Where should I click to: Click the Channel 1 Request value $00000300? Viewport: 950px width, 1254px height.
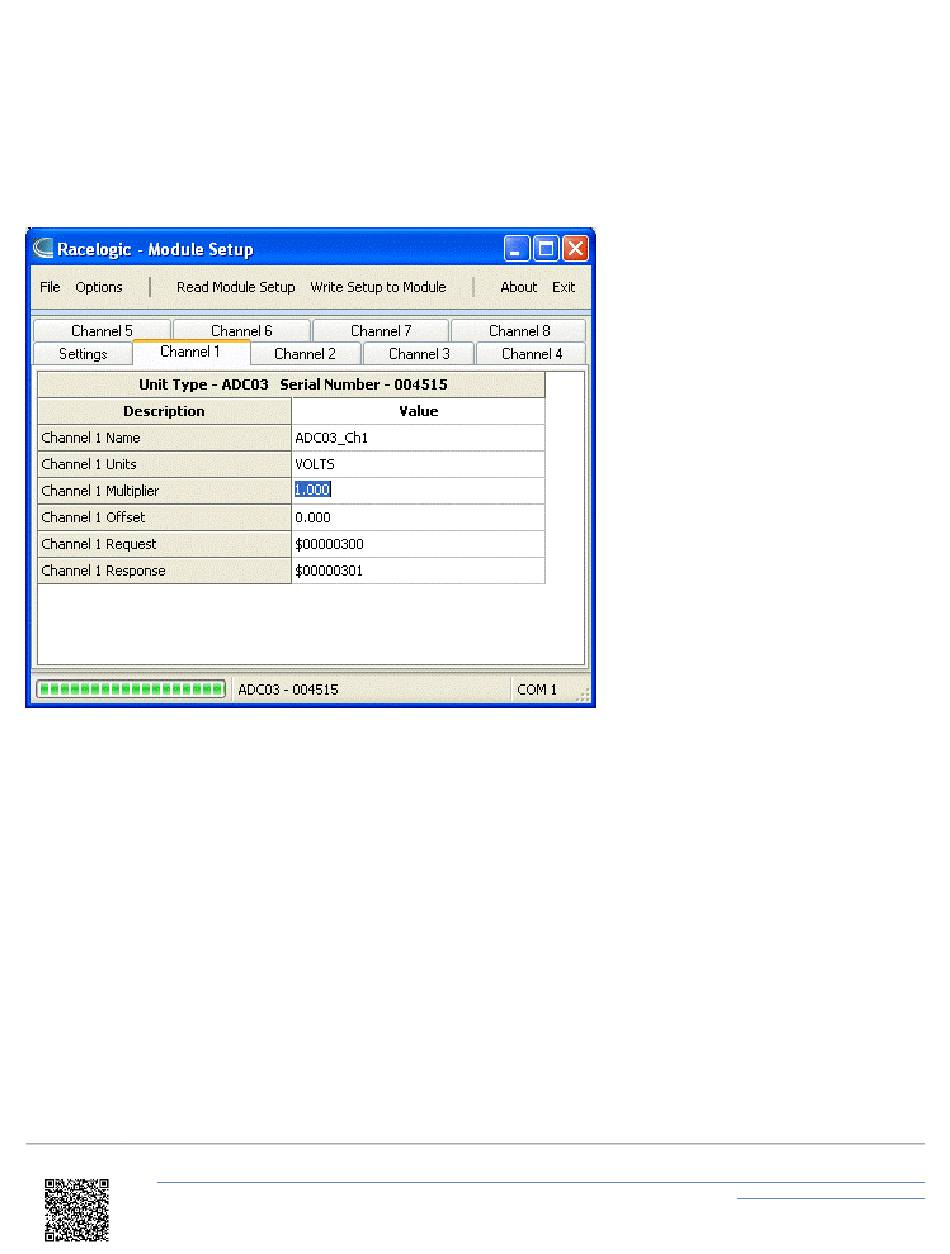[418, 544]
